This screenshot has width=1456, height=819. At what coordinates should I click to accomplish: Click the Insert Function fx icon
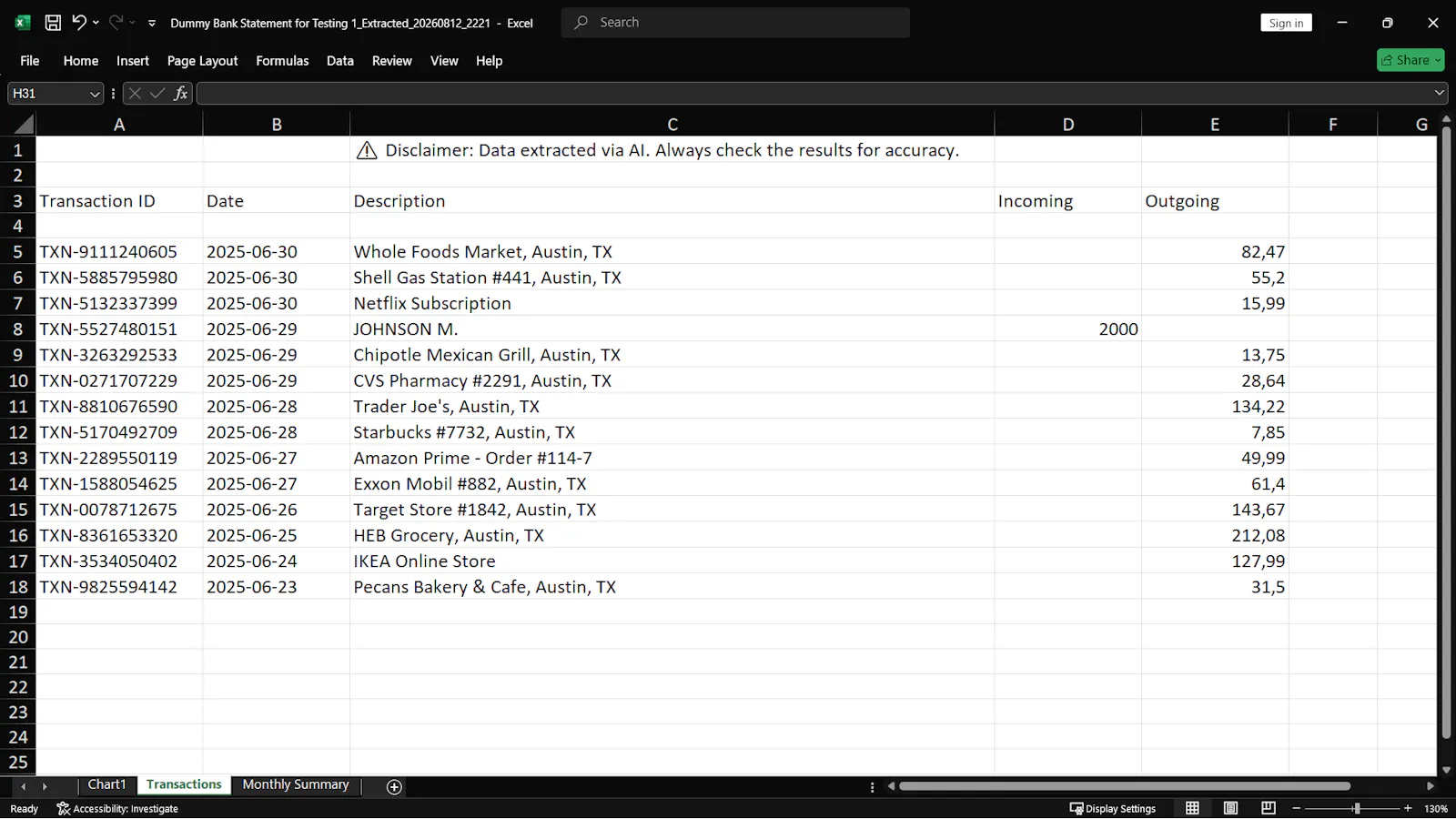(180, 93)
